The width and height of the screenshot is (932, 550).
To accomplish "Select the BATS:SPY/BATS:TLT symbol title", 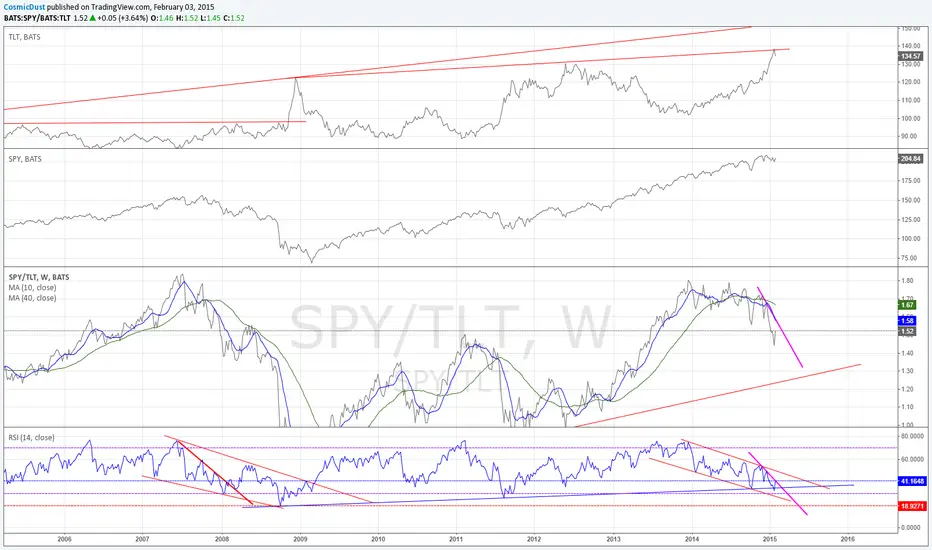I will point(37,18).
